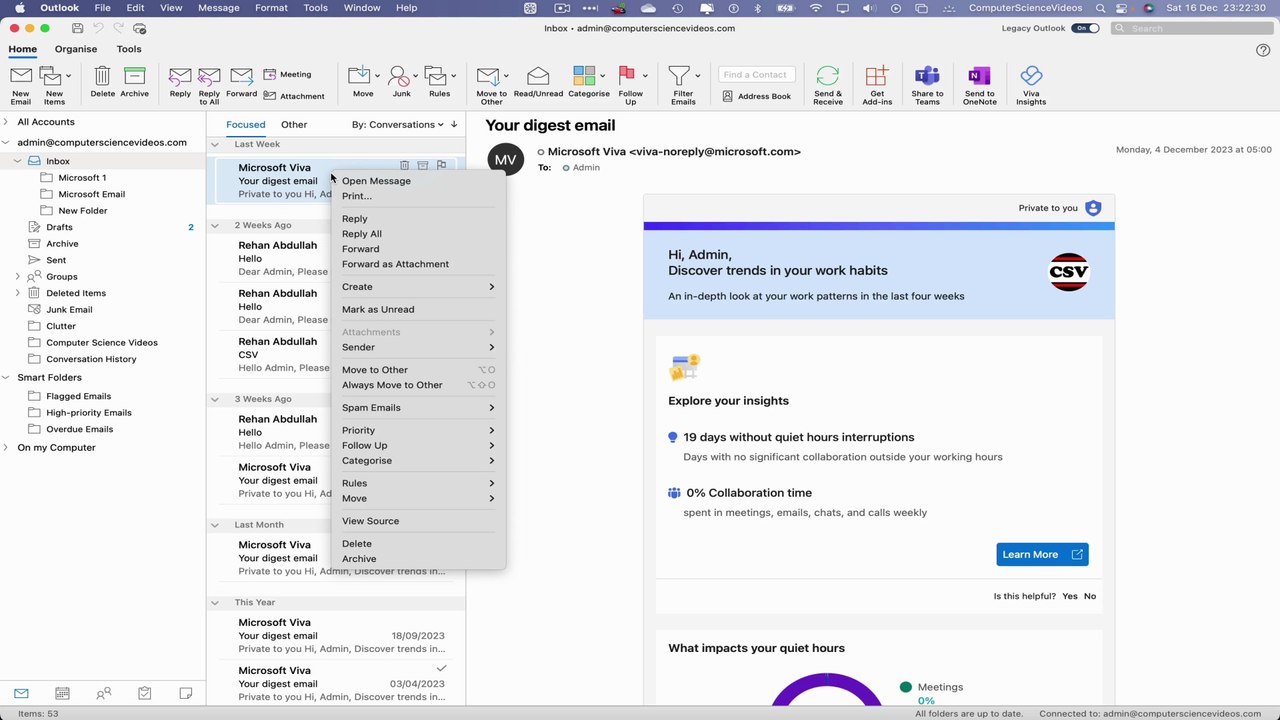The image size is (1280, 720).
Task: Click the Find a Contact field
Action: [756, 74]
